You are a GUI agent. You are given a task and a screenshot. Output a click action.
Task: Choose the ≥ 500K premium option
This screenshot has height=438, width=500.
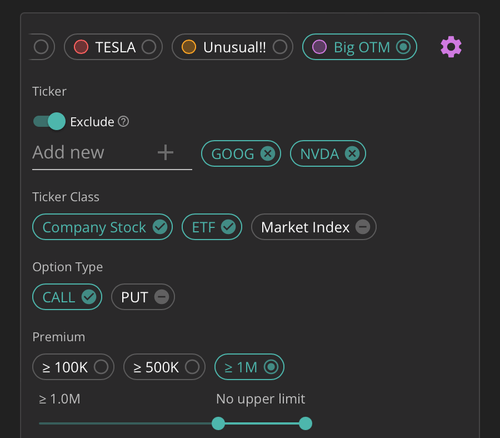pyautogui.click(x=164, y=367)
